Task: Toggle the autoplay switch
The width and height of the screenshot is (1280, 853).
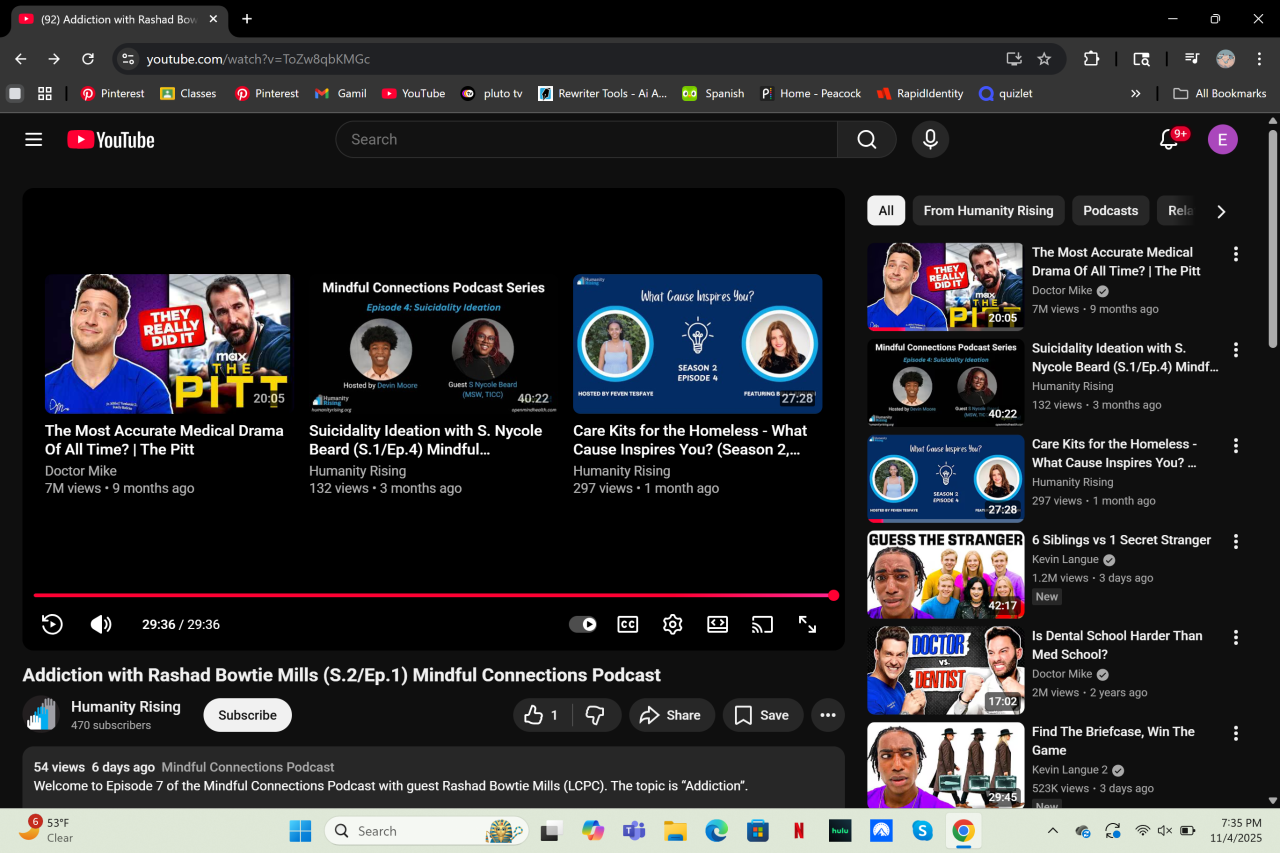Action: coord(583,624)
